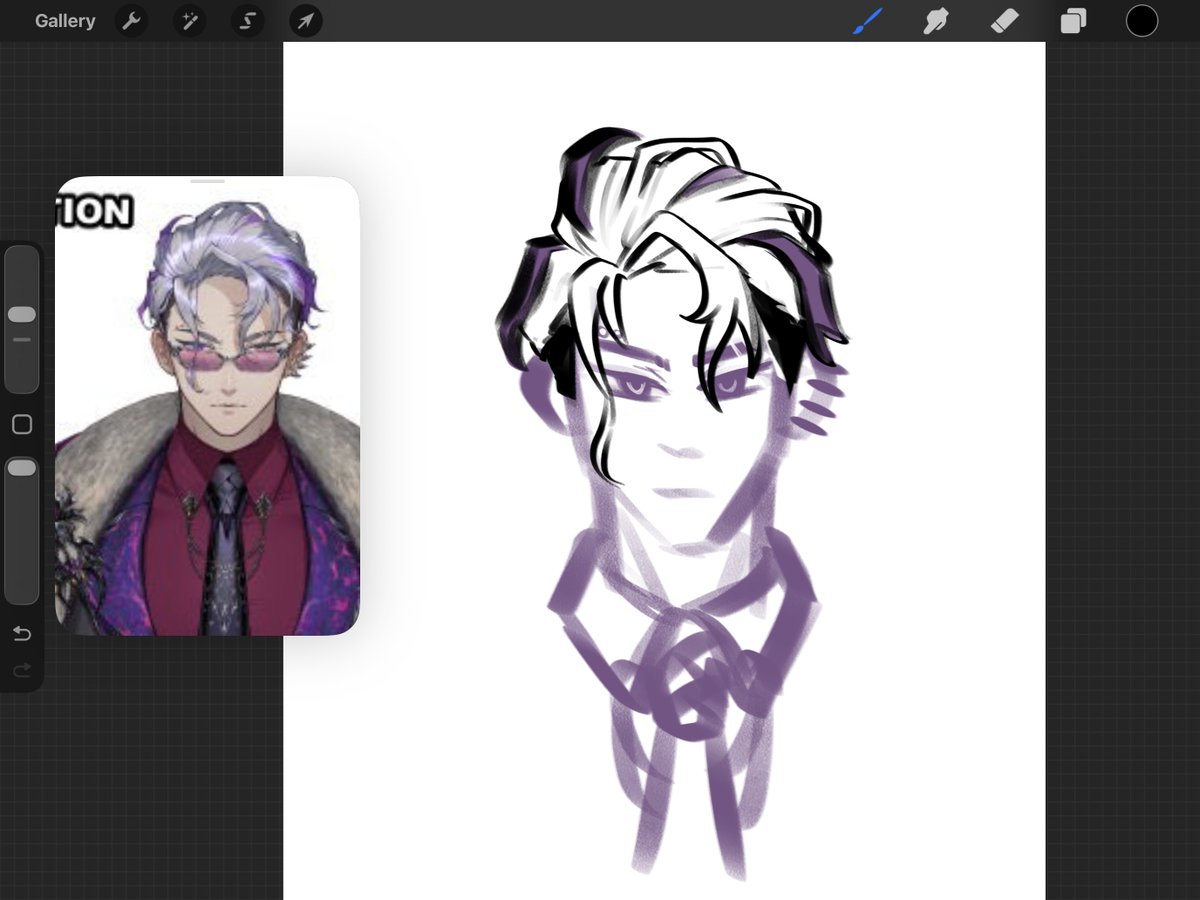Select the Smudge finger tool
This screenshot has width=1200, height=900.
coord(936,21)
